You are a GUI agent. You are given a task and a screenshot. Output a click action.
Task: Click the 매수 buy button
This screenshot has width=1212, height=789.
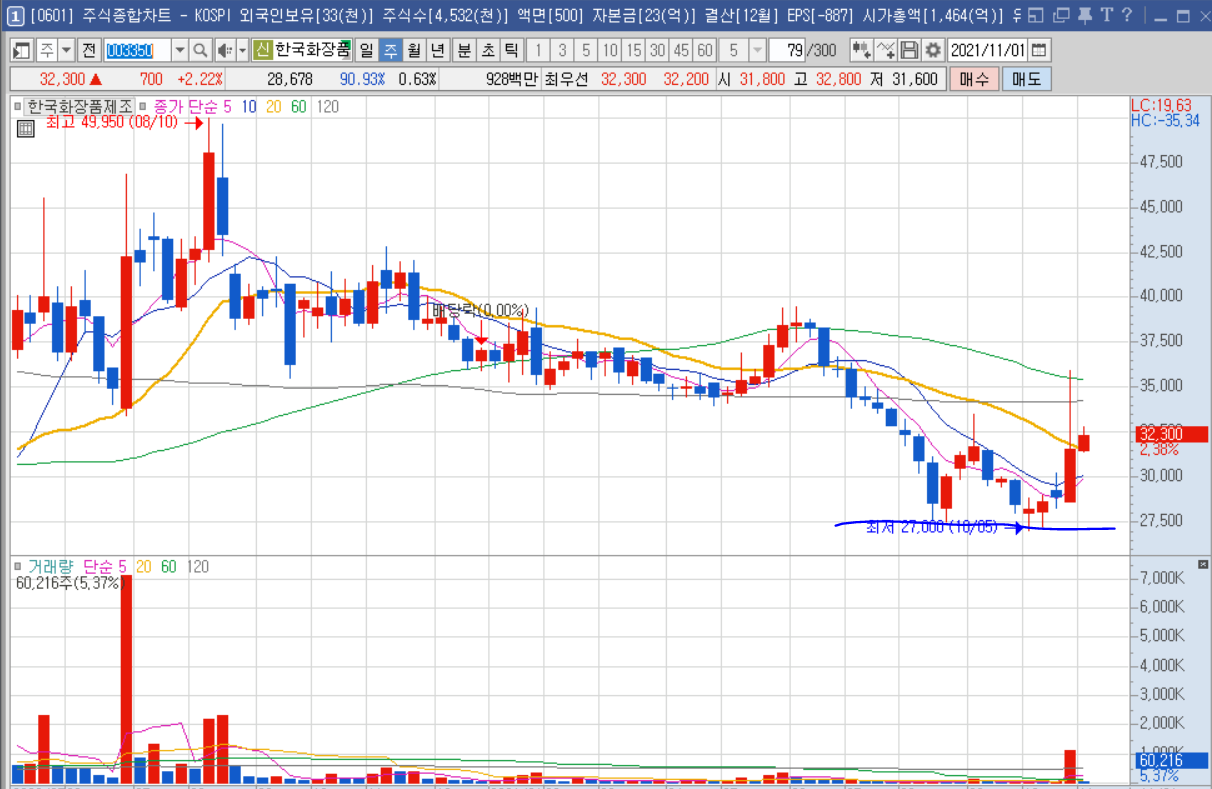coord(973,79)
